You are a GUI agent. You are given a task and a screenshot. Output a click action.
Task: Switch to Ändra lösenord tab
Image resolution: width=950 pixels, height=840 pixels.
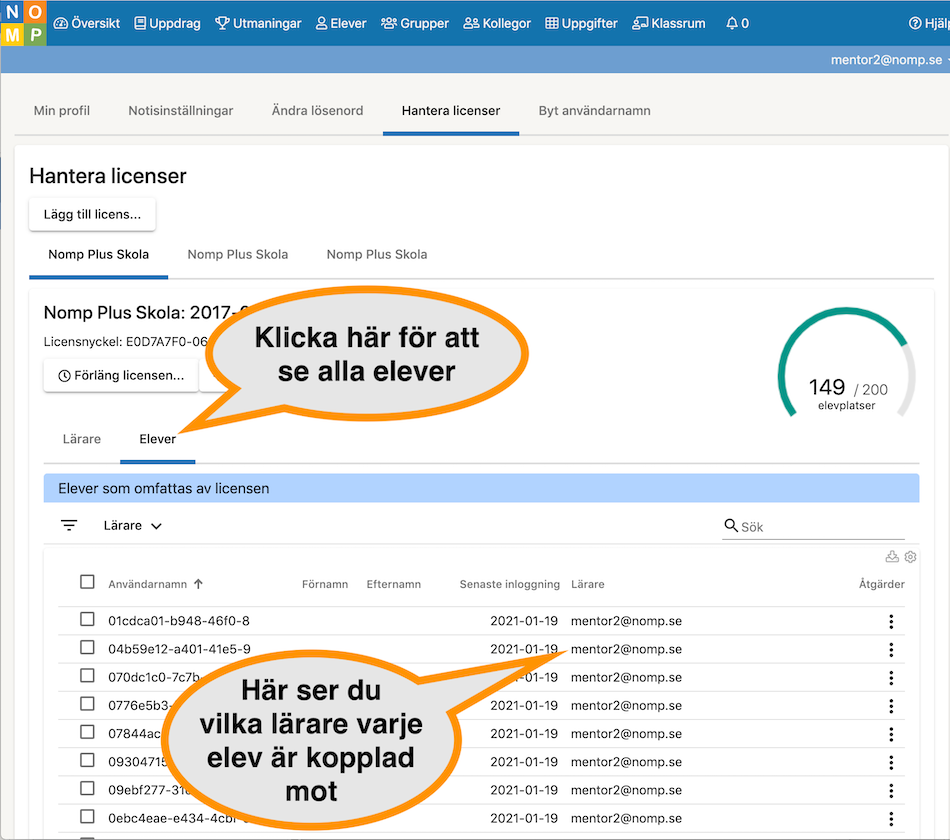coord(317,111)
